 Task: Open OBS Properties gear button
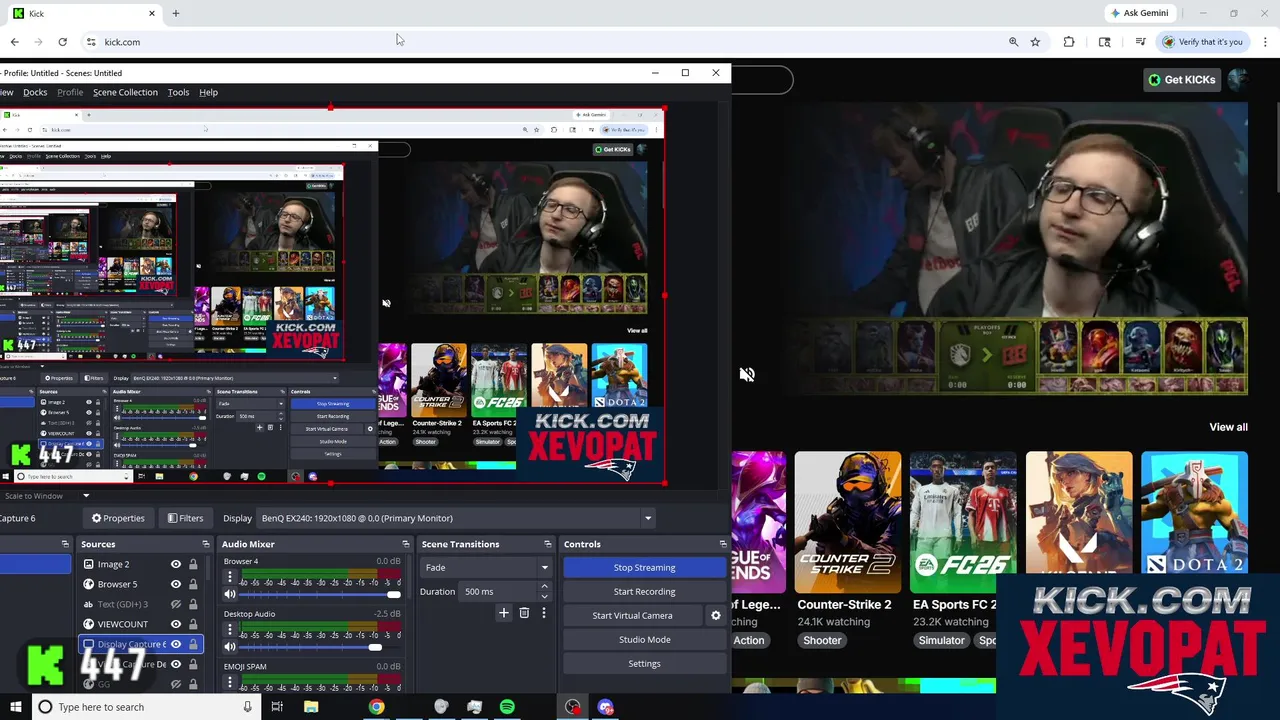click(118, 518)
